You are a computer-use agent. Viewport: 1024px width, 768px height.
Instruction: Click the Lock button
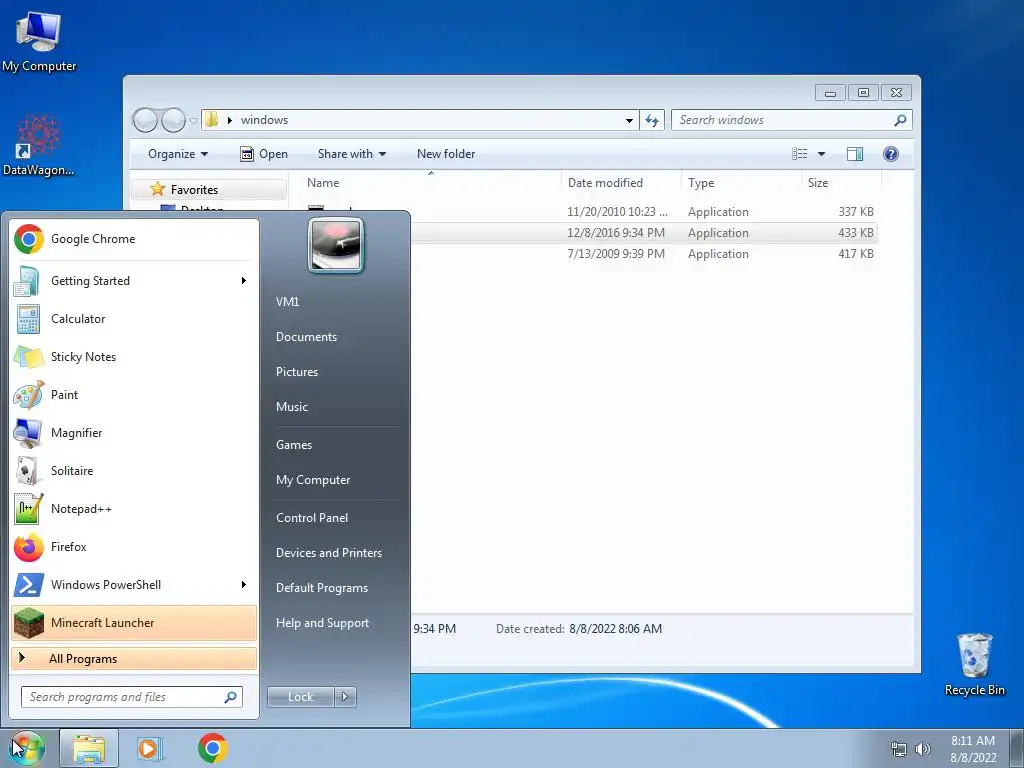coord(301,697)
